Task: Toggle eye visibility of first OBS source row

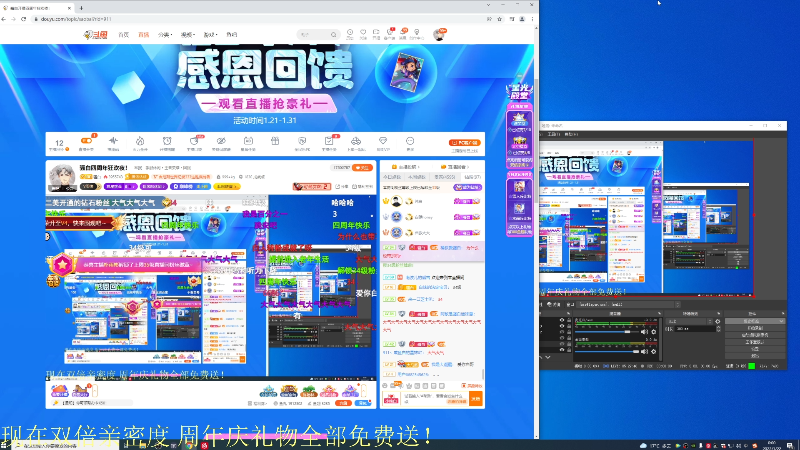Action: click(x=562, y=320)
